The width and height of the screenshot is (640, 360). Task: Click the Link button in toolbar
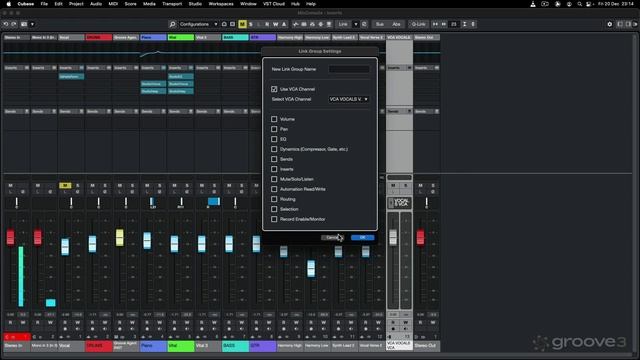(x=343, y=24)
